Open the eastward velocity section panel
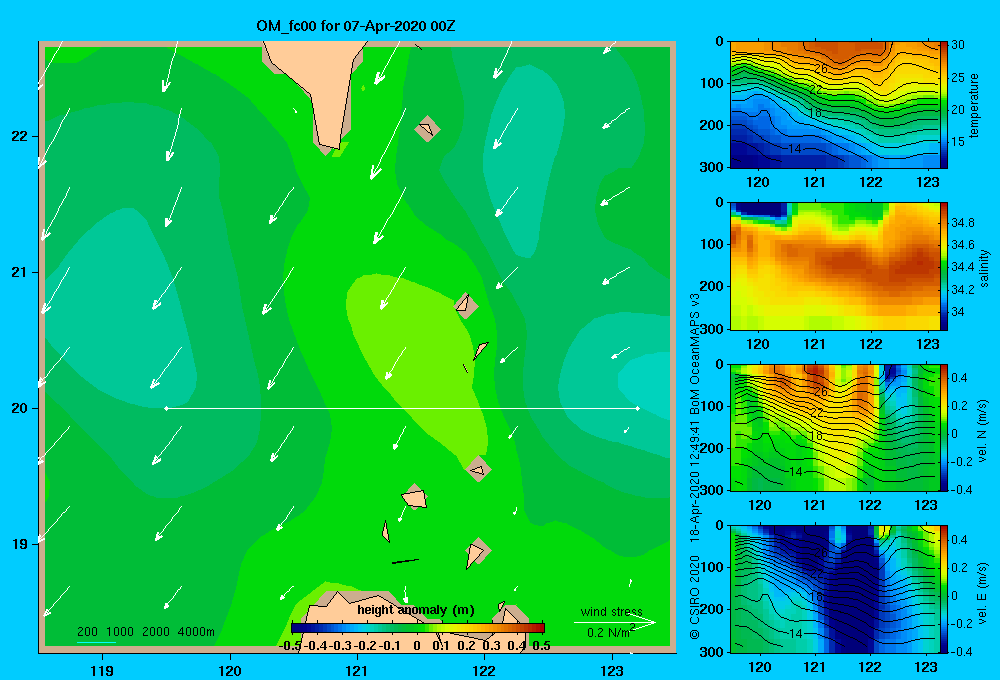The image size is (1000, 680). (834, 589)
